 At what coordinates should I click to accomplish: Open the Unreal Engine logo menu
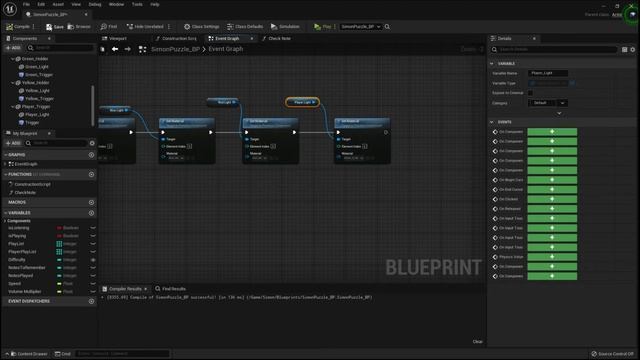pos(10,9)
